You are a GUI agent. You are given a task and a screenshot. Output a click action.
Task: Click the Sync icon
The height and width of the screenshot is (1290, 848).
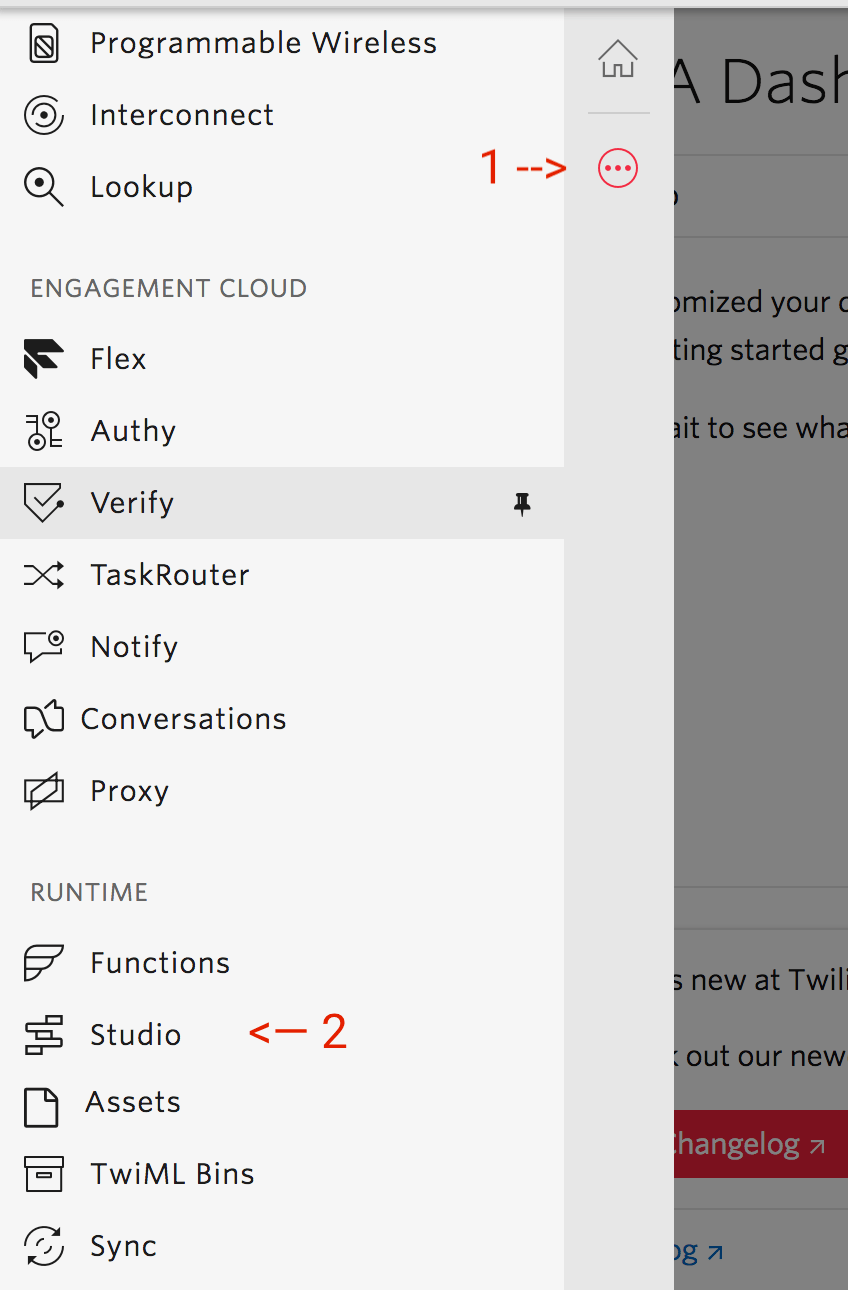coord(45,1245)
